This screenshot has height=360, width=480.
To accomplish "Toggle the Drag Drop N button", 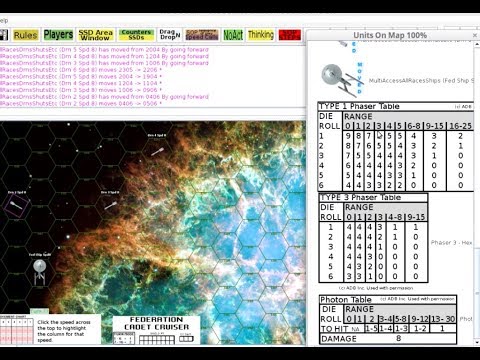I will coord(170,35).
